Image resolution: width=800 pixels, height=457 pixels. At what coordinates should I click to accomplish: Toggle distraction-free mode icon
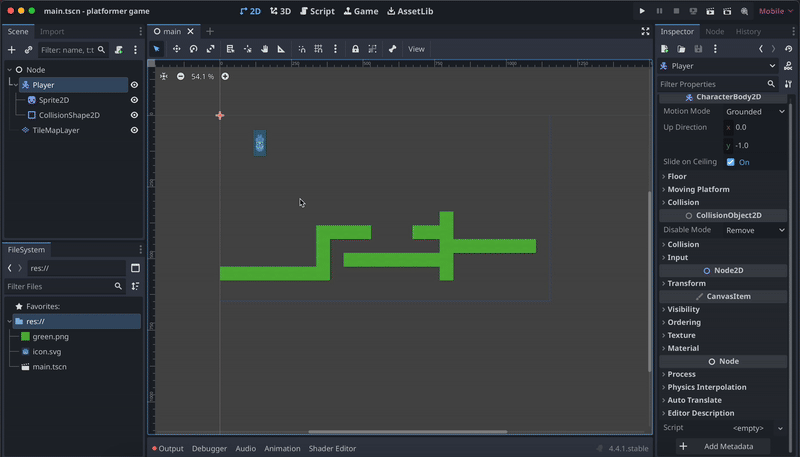click(645, 32)
